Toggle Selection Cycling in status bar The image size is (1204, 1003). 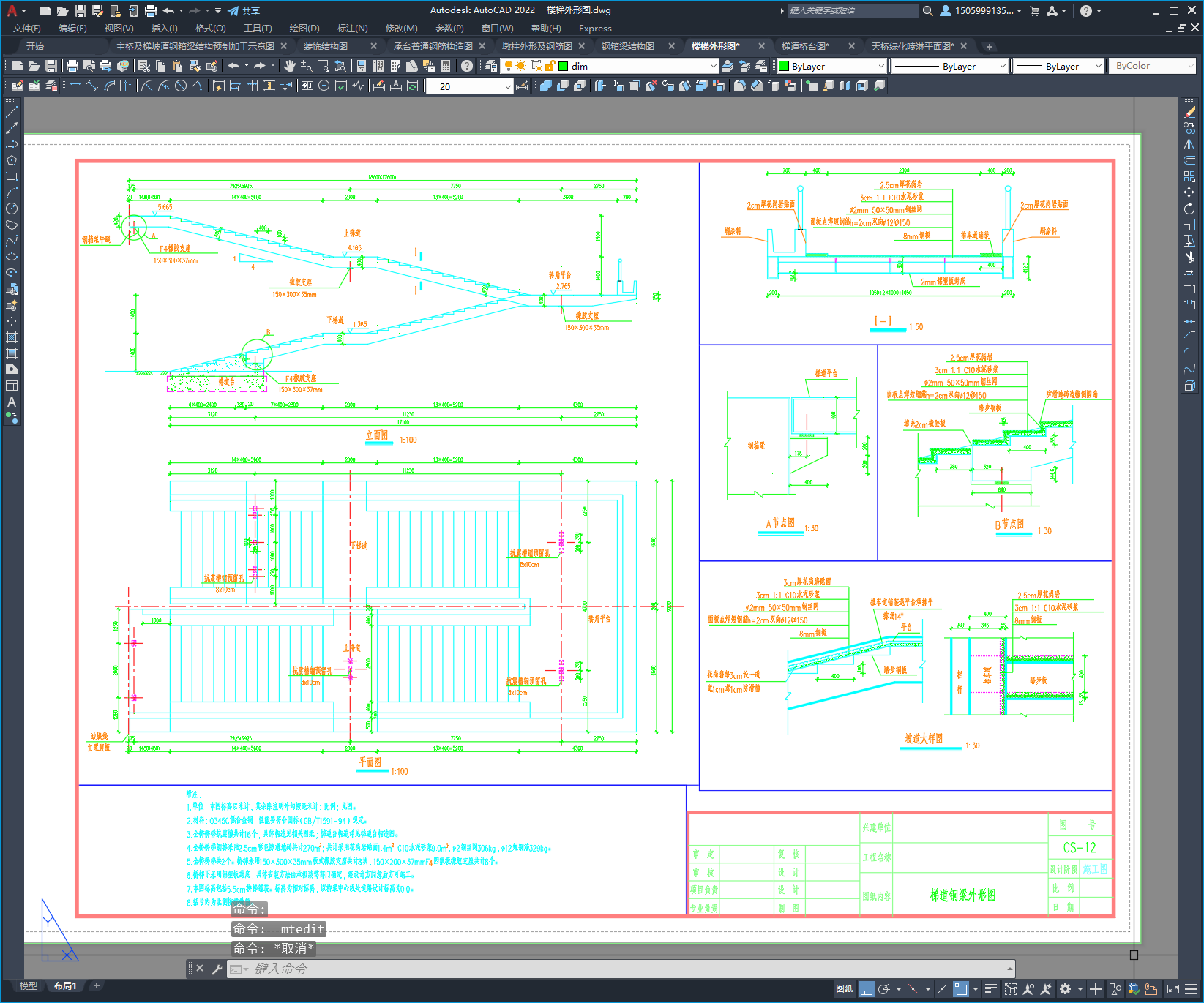(x=1011, y=989)
